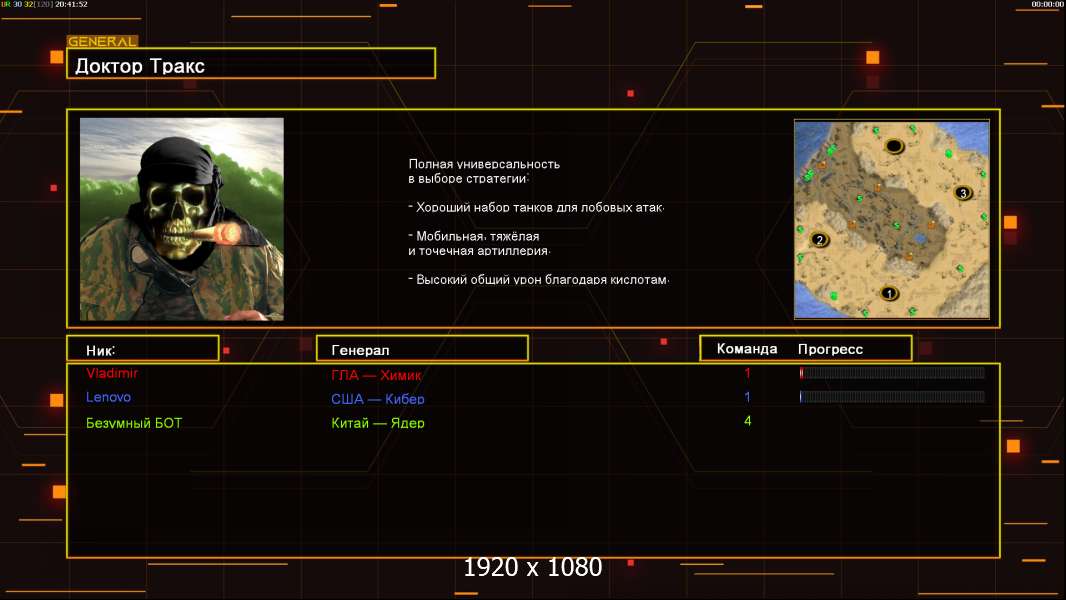Click the Команда column header
This screenshot has height=600, width=1066.
click(x=747, y=349)
